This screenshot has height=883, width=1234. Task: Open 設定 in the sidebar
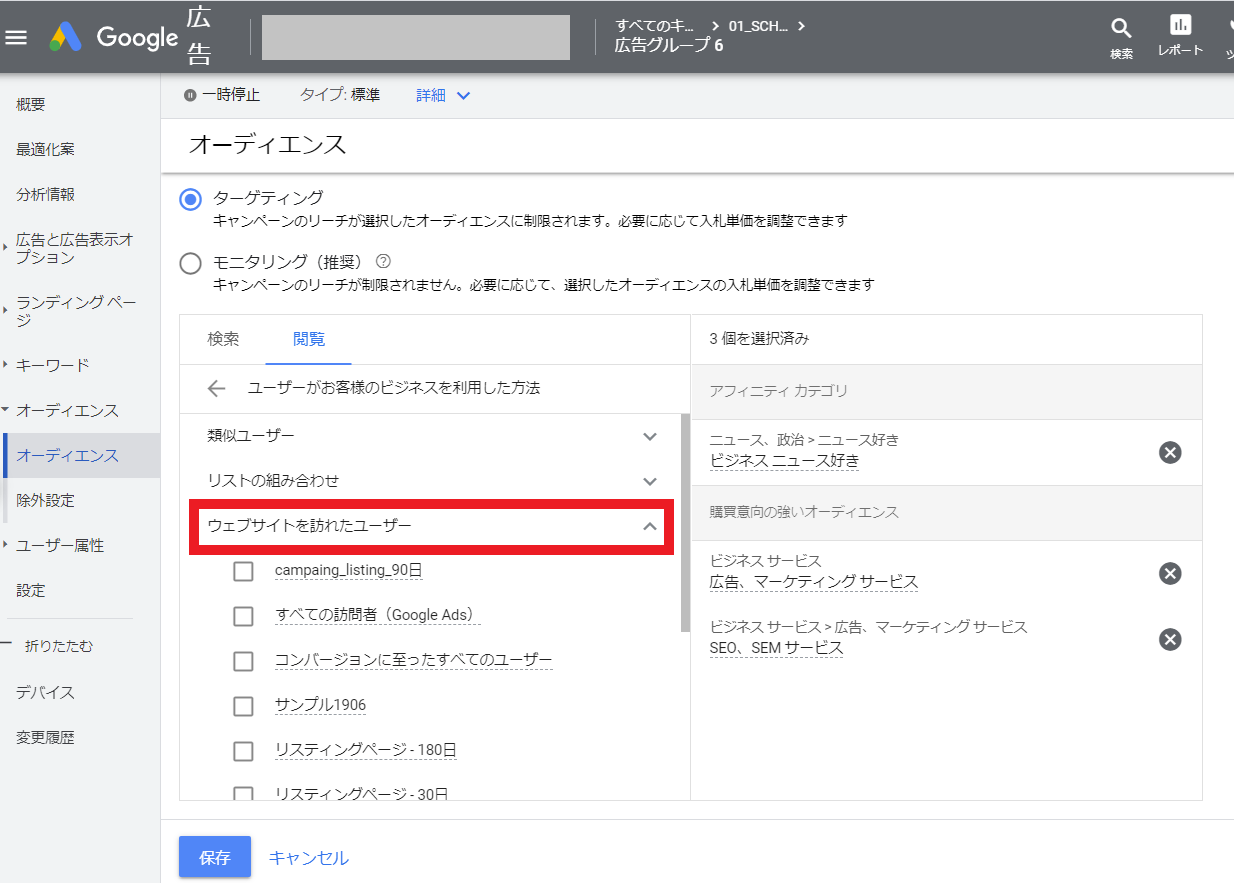click(x=31, y=590)
